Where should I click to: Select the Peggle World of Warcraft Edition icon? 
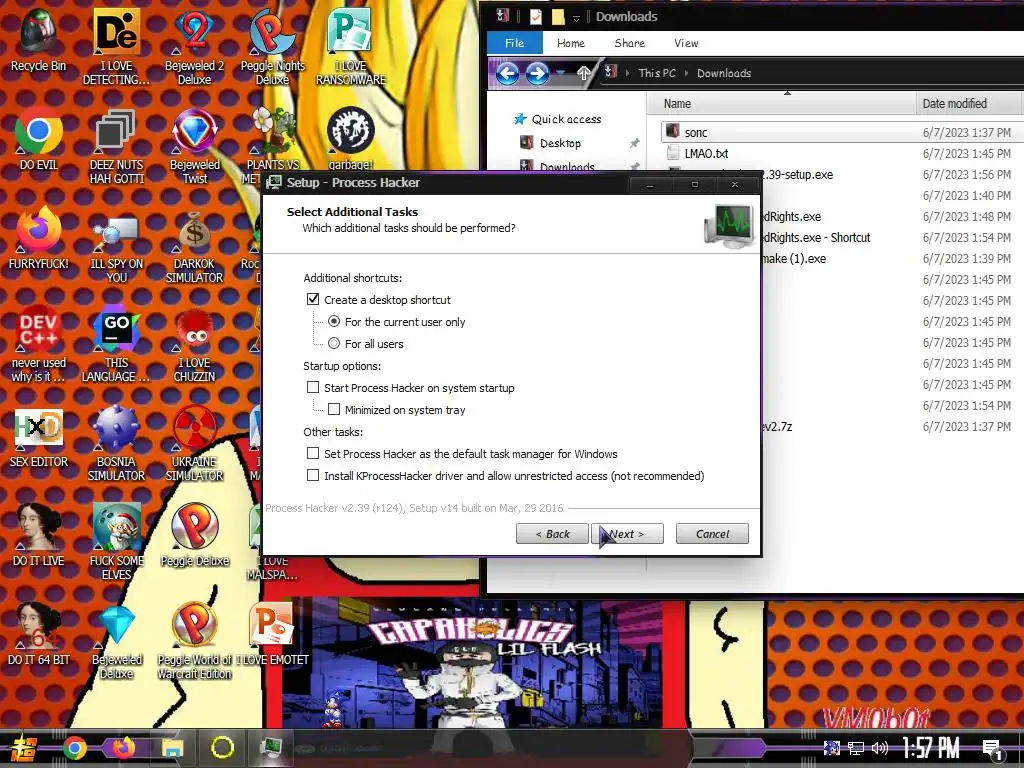(x=194, y=641)
